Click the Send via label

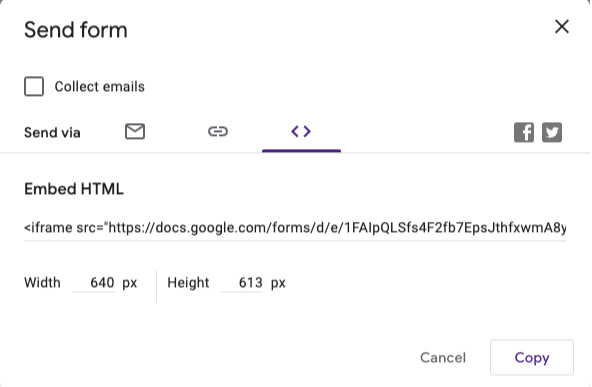52,133
